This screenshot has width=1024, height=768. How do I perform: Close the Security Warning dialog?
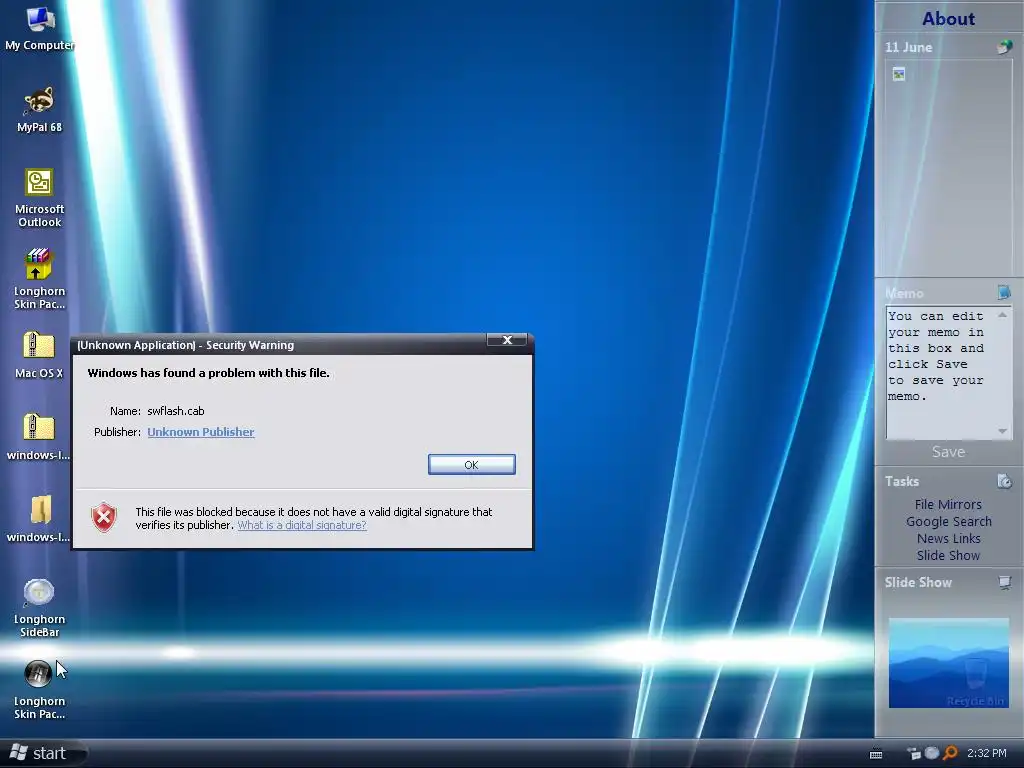tap(507, 340)
